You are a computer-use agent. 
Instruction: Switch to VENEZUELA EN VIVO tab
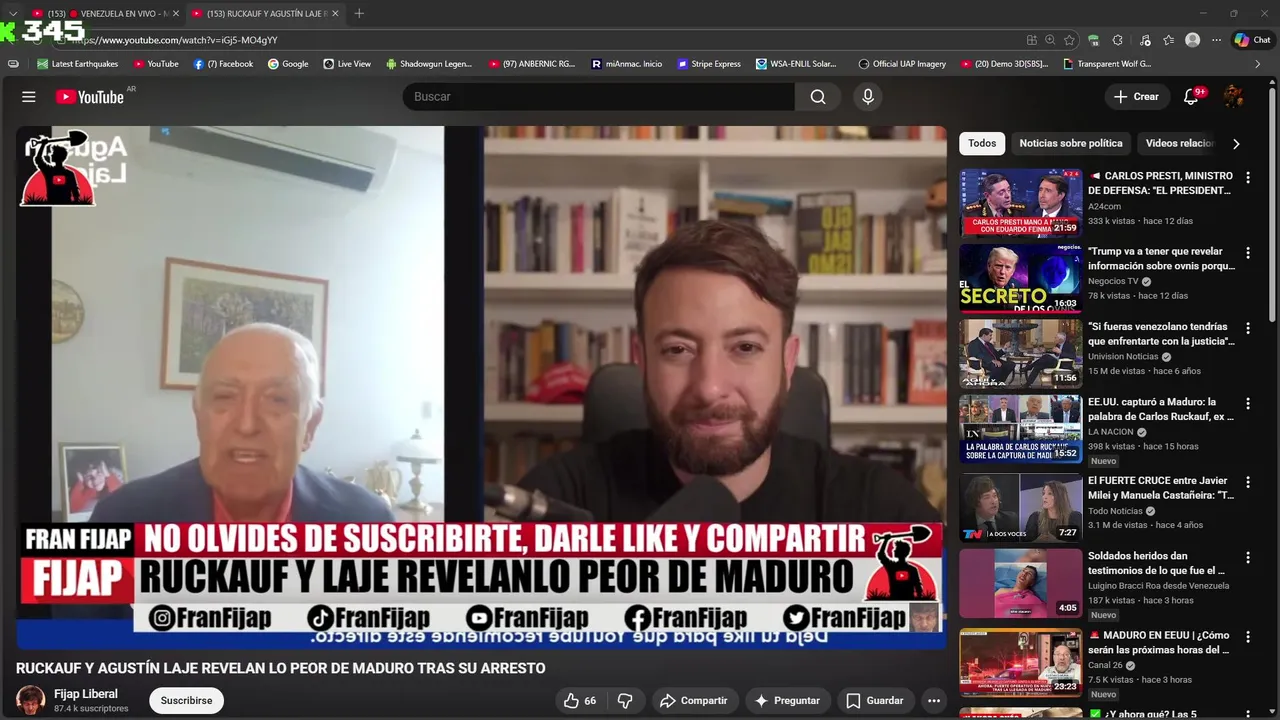pyautogui.click(x=105, y=14)
